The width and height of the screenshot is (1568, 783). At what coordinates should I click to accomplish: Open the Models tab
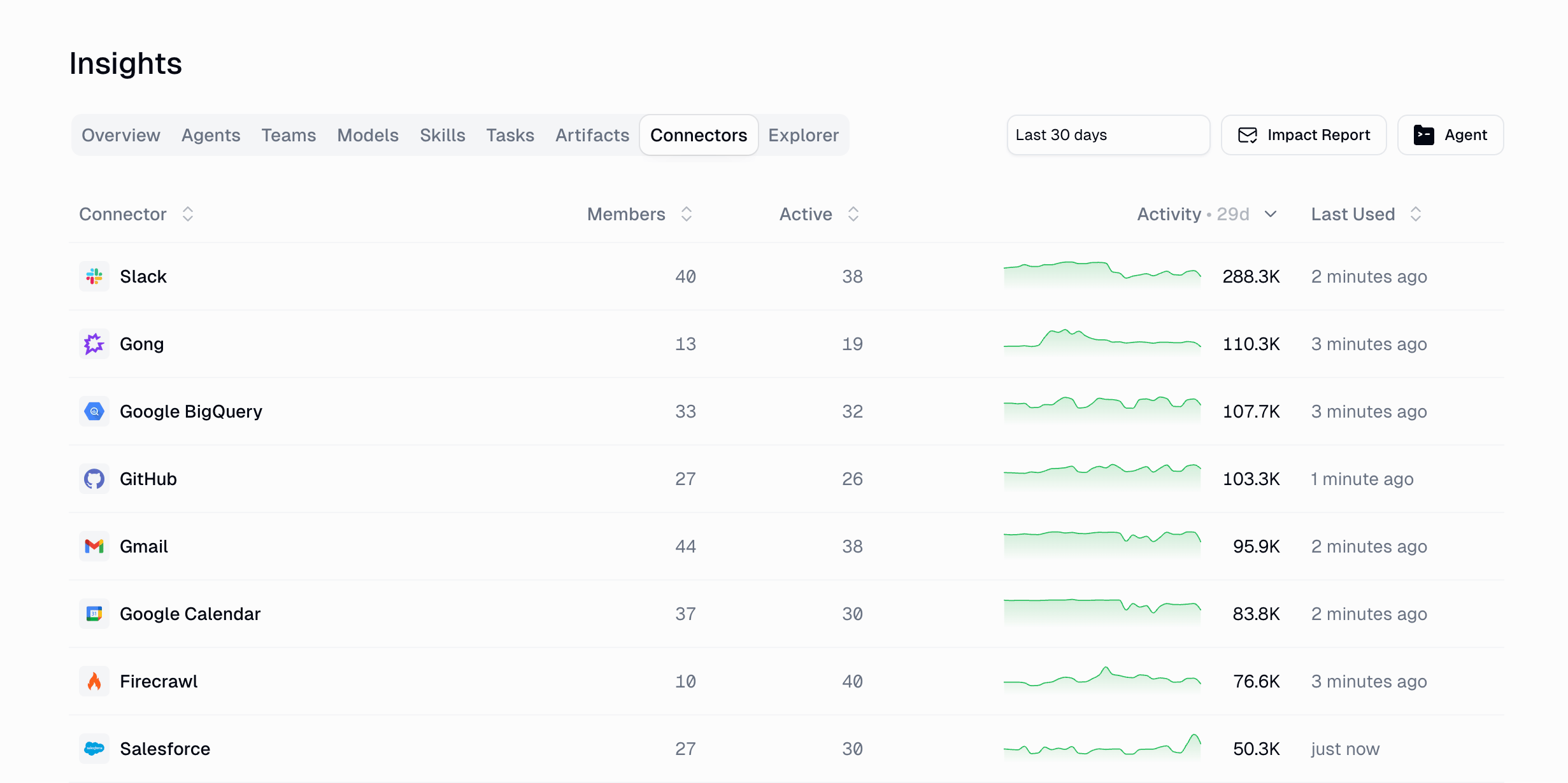coord(367,135)
